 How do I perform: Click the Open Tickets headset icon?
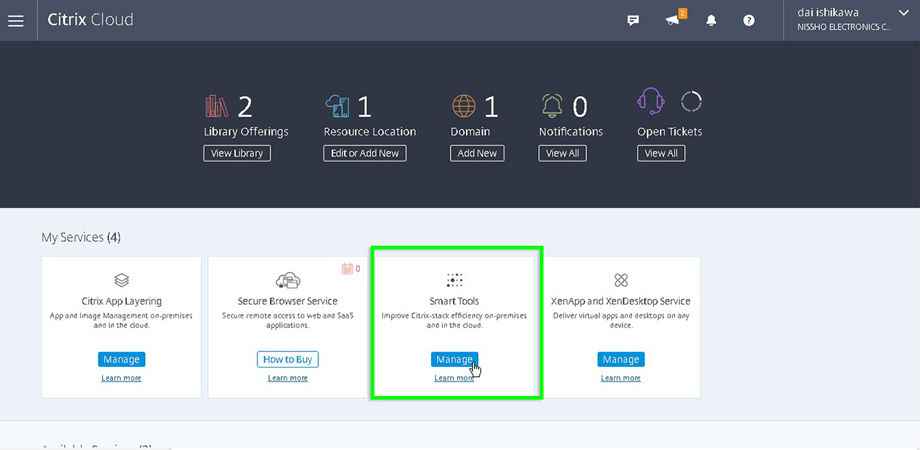651,102
